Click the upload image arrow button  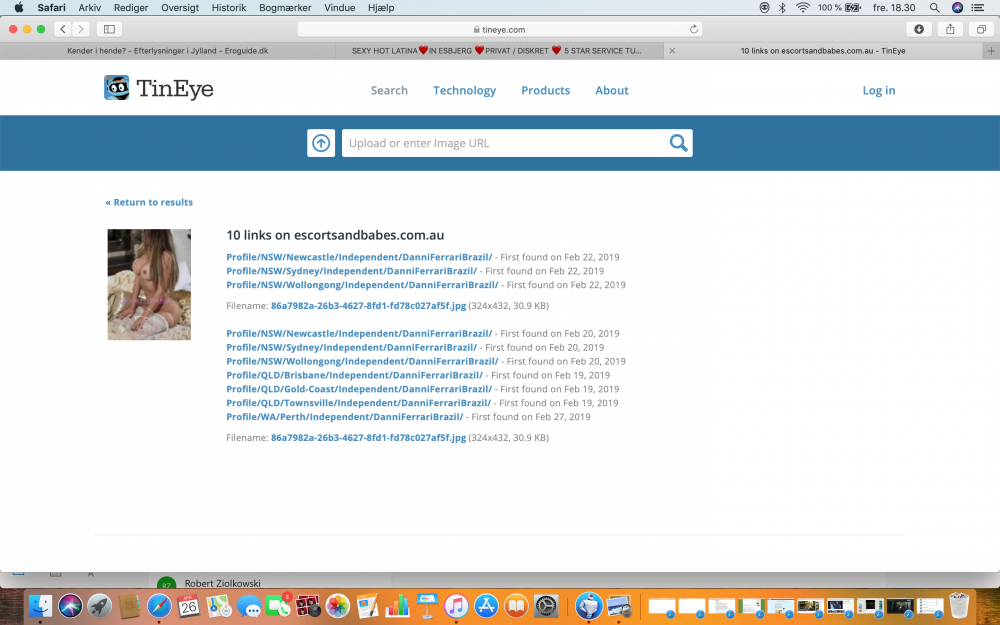(x=321, y=143)
